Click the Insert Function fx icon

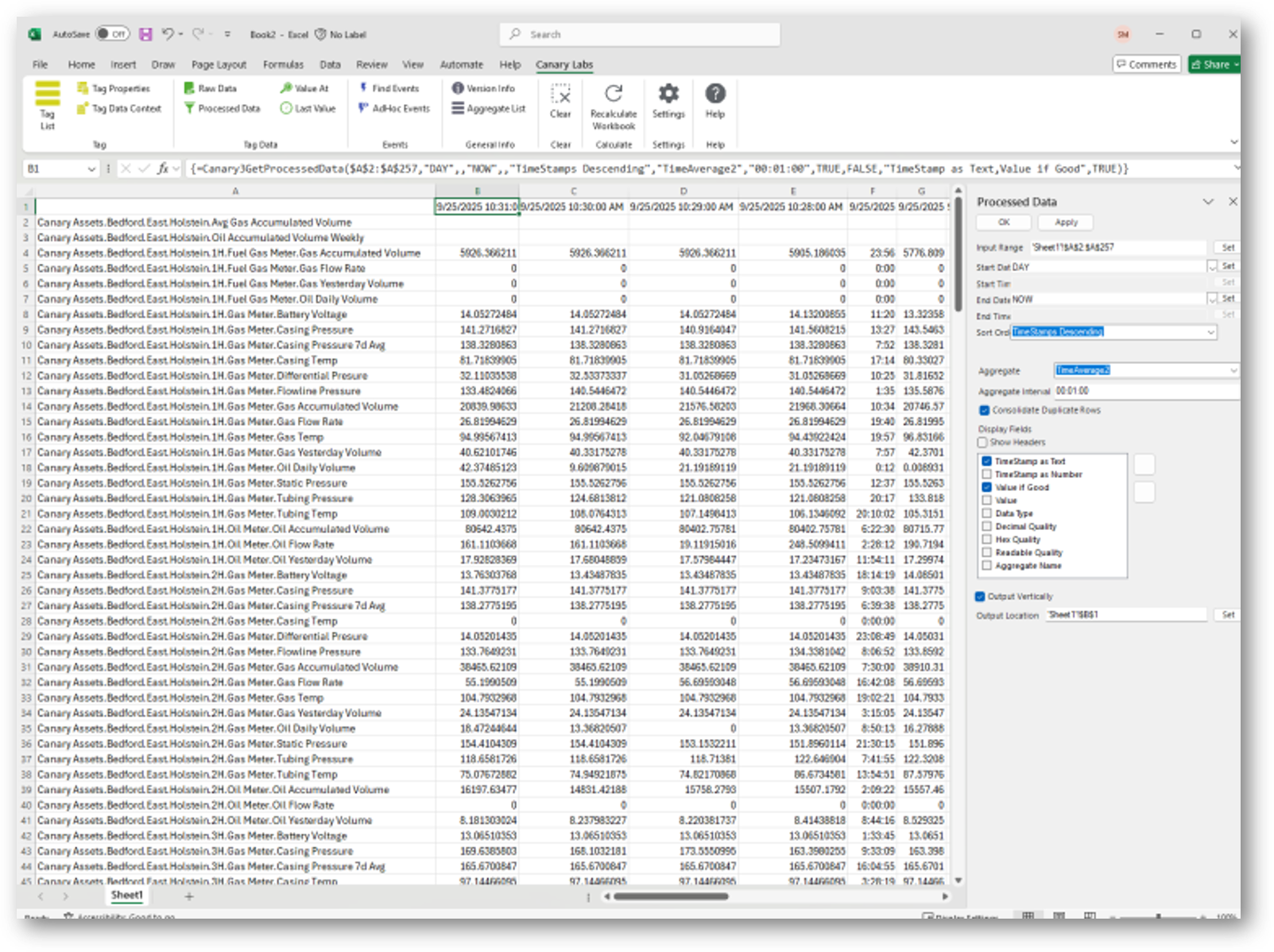(x=163, y=168)
